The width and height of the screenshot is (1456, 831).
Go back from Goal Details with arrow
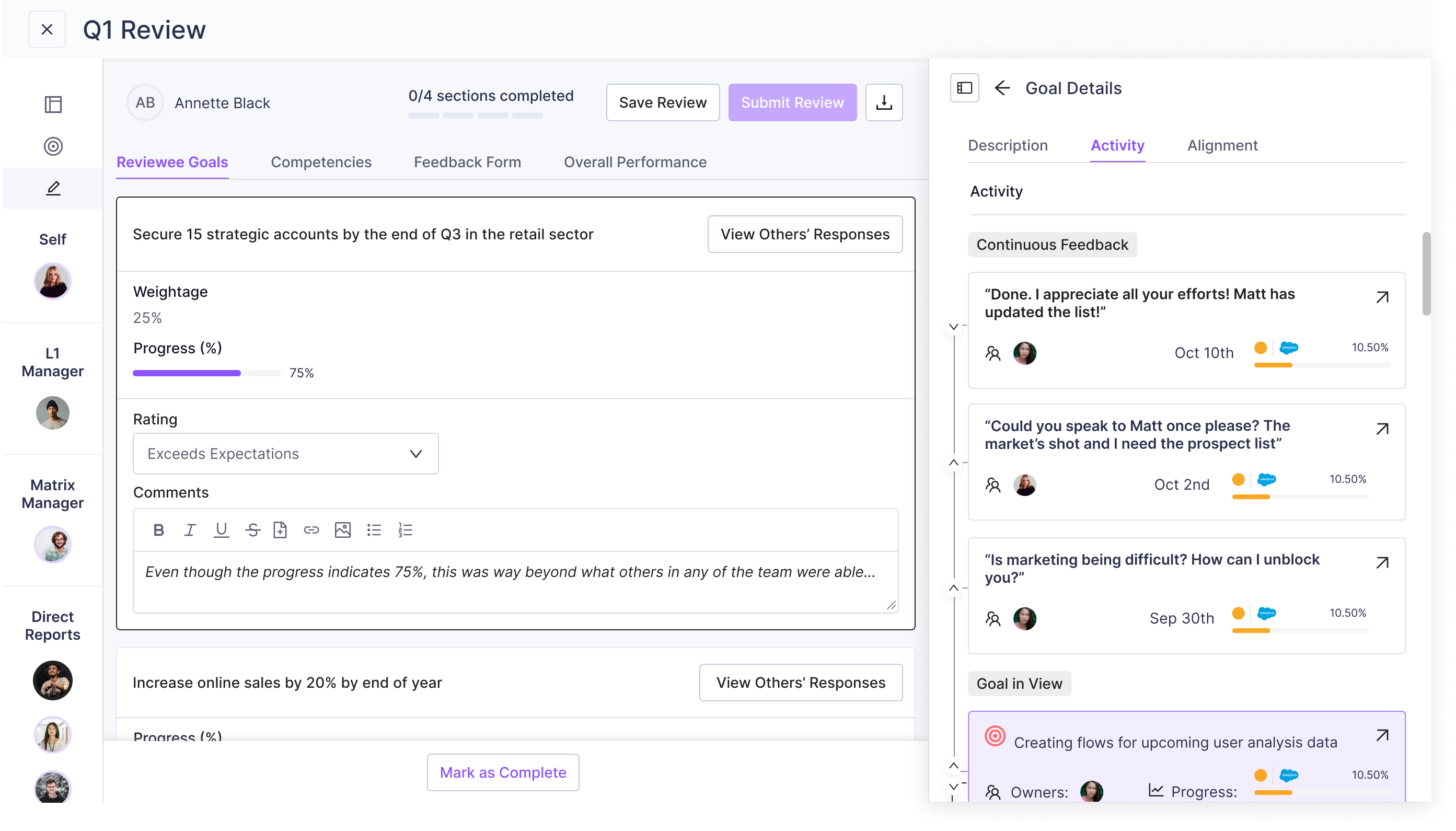coord(1002,88)
